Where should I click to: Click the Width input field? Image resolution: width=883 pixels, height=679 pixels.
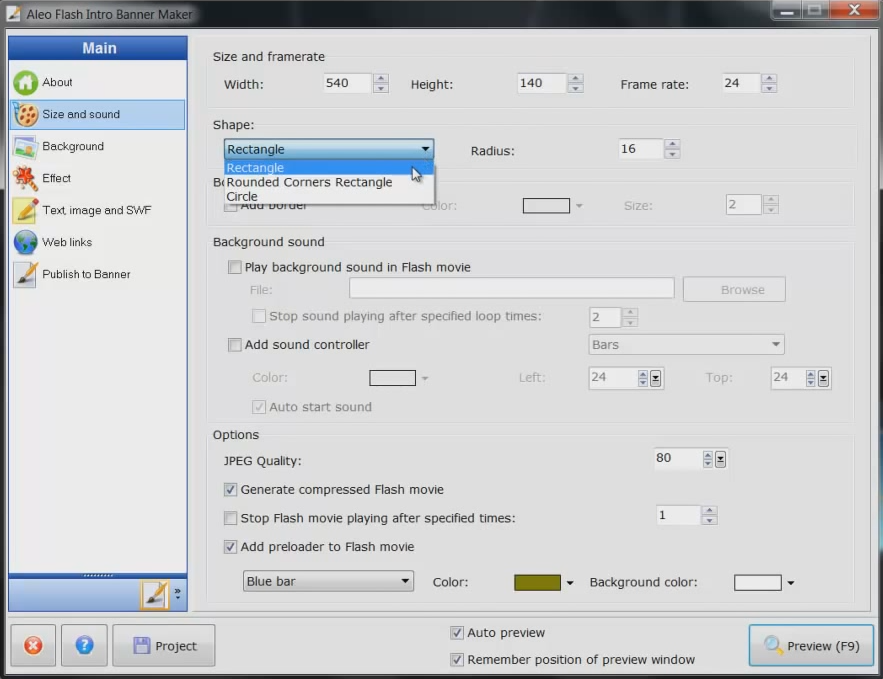coord(347,83)
